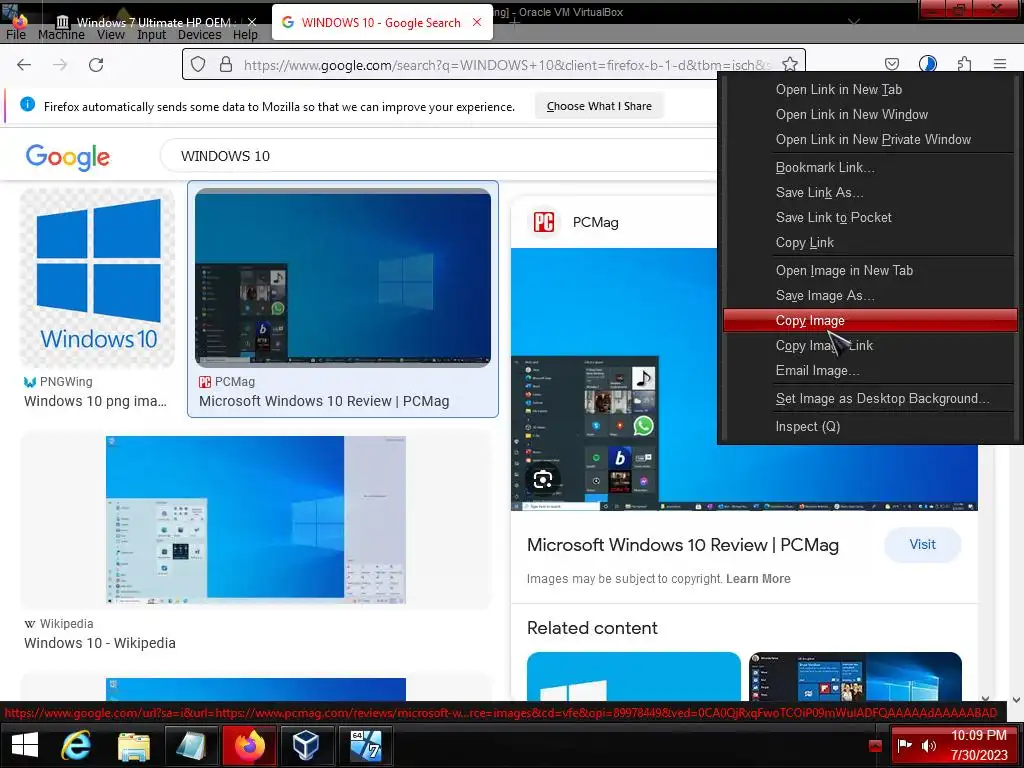1024x768 pixels.
Task: Click the info icon in the notification bar
Action: (27, 104)
